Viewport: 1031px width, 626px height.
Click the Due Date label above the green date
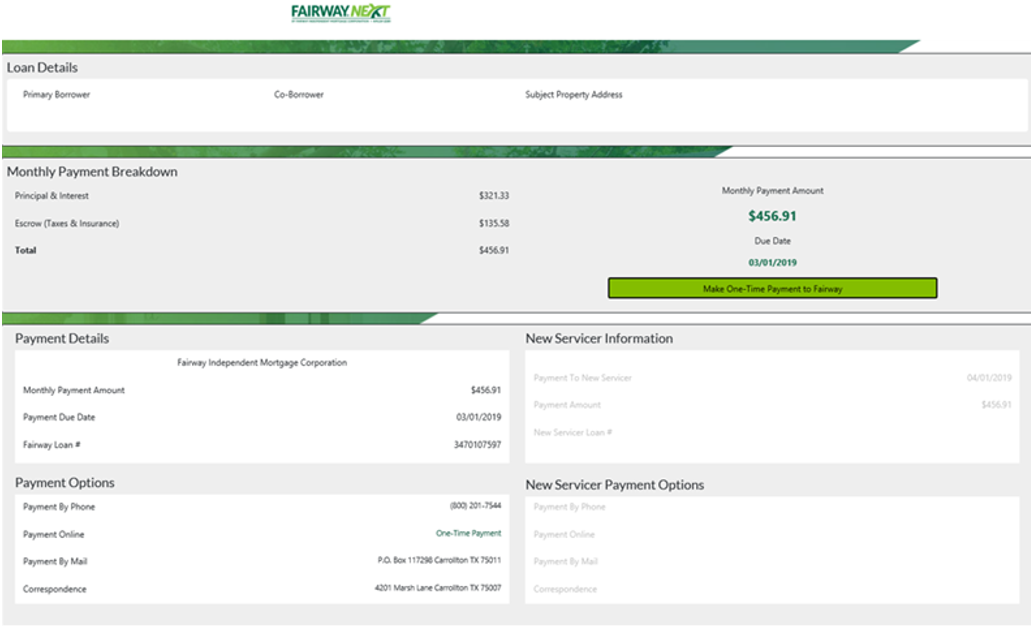click(773, 241)
